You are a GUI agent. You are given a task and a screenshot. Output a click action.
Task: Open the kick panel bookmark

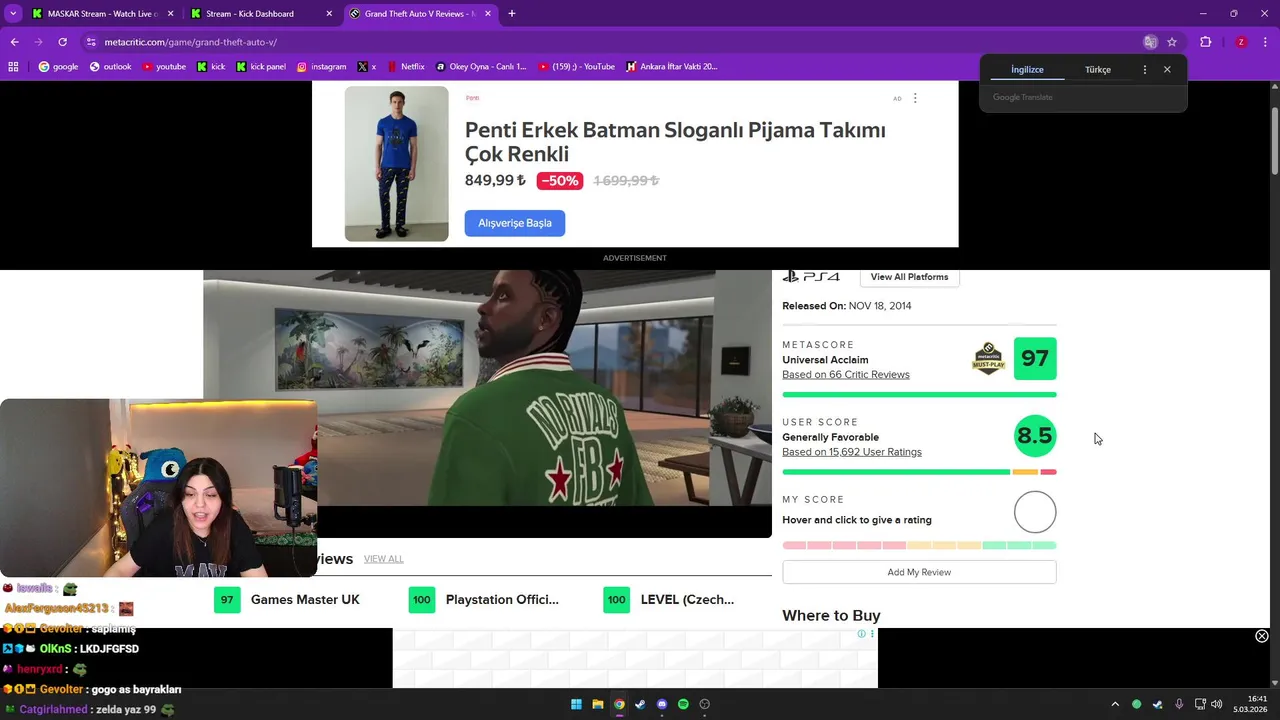point(261,67)
